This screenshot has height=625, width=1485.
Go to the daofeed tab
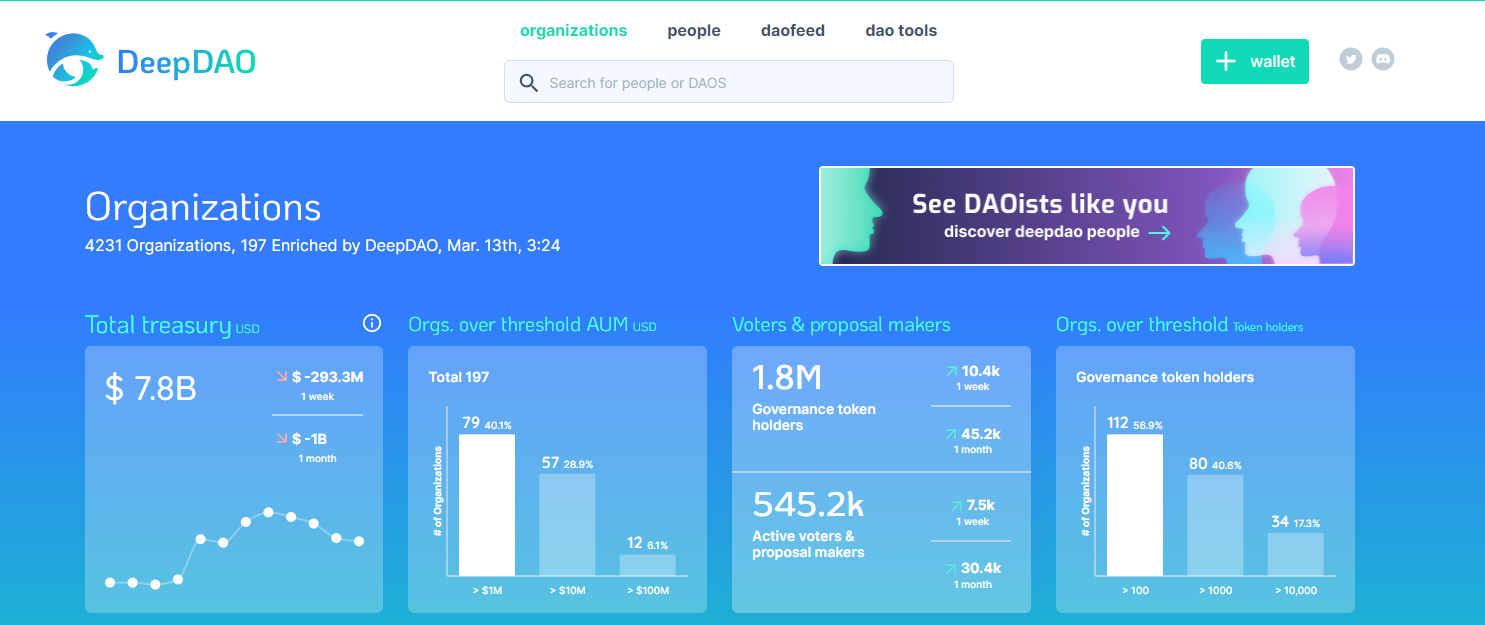click(x=793, y=30)
